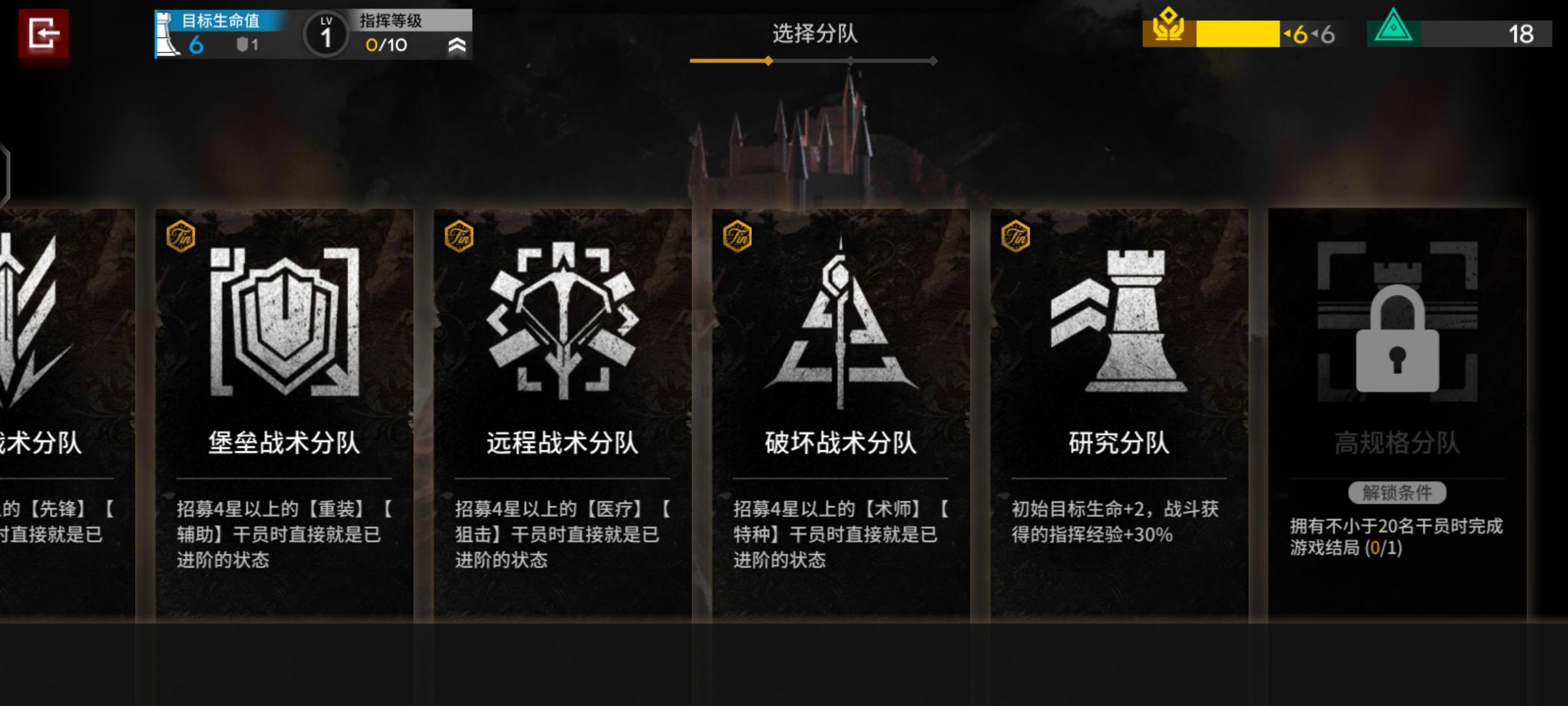The height and width of the screenshot is (706, 1568).
Task: Click the green triangle currency icon
Action: click(x=1394, y=27)
